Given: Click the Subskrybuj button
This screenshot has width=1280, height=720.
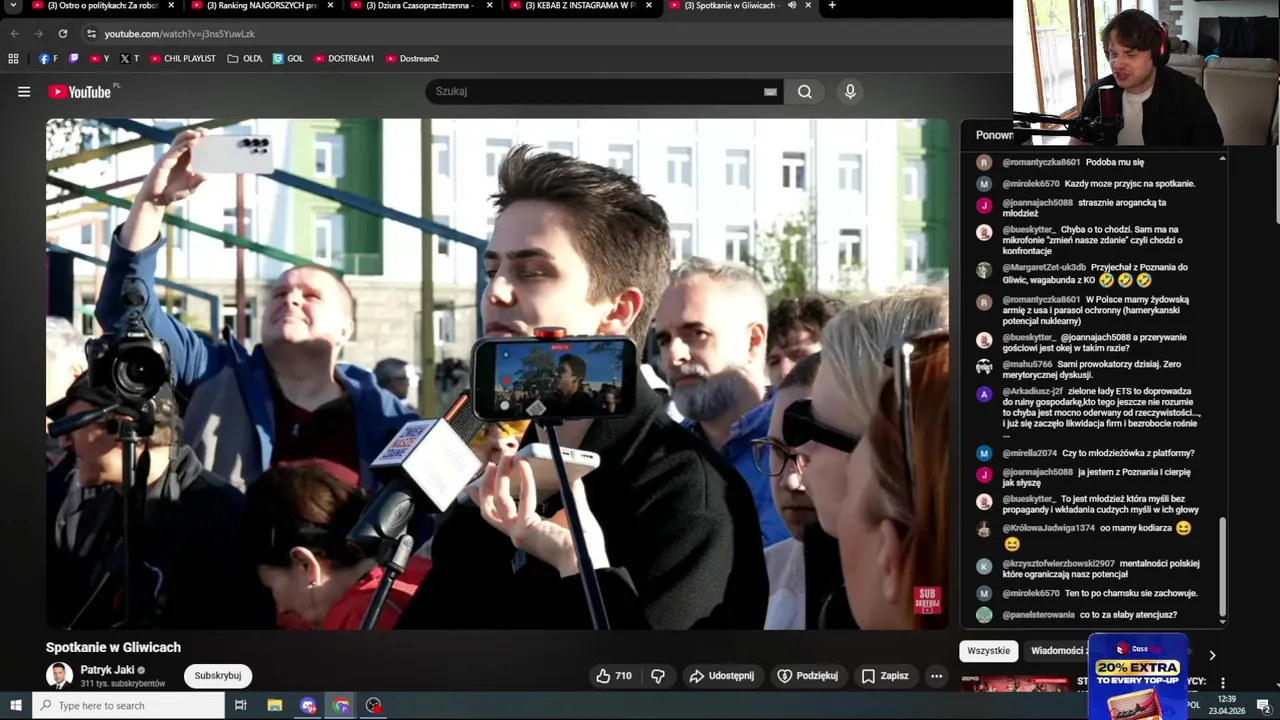Looking at the screenshot, I should [218, 676].
